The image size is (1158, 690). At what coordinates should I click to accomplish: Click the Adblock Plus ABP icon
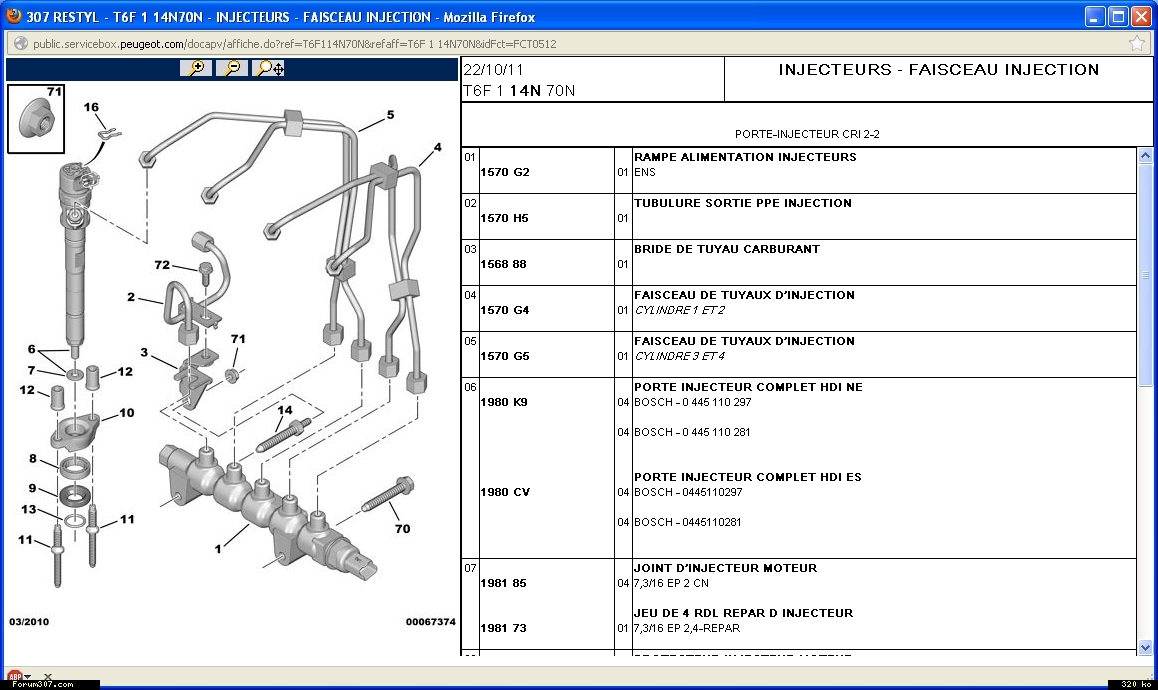click(x=13, y=678)
